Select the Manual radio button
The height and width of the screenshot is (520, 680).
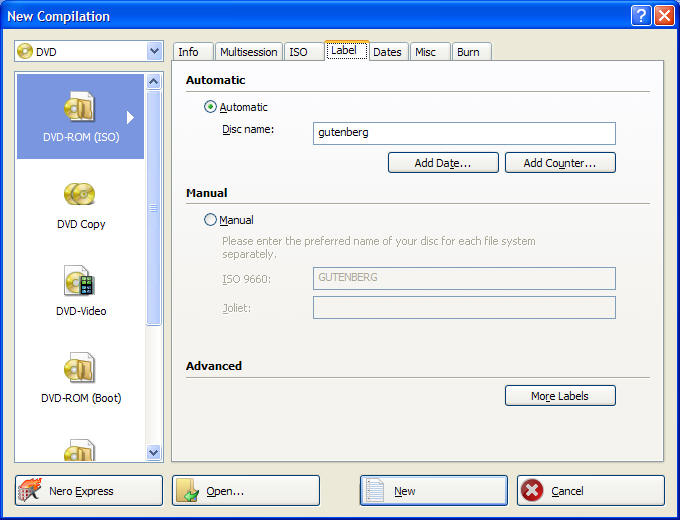click(210, 220)
